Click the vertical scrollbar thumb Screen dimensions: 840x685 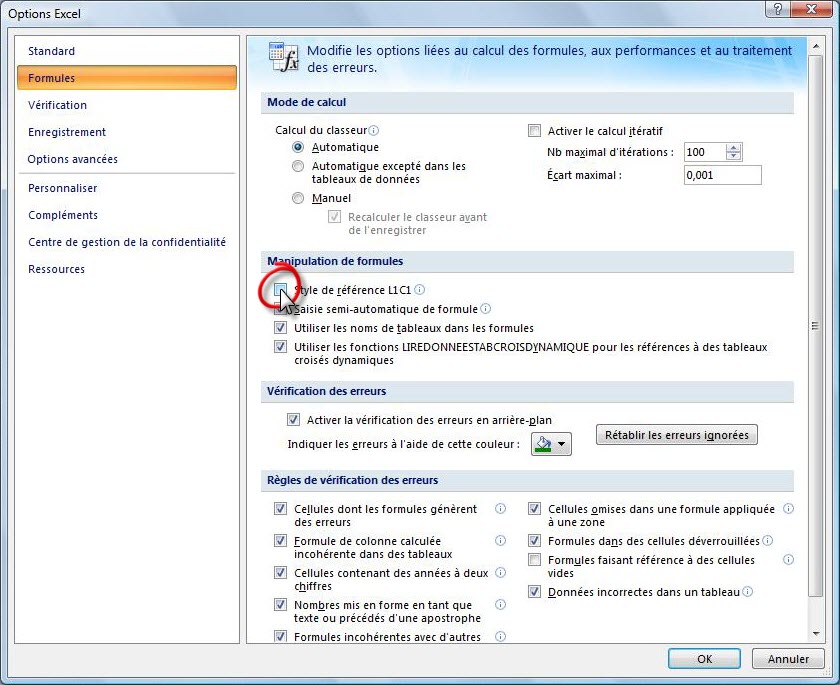pos(816,326)
